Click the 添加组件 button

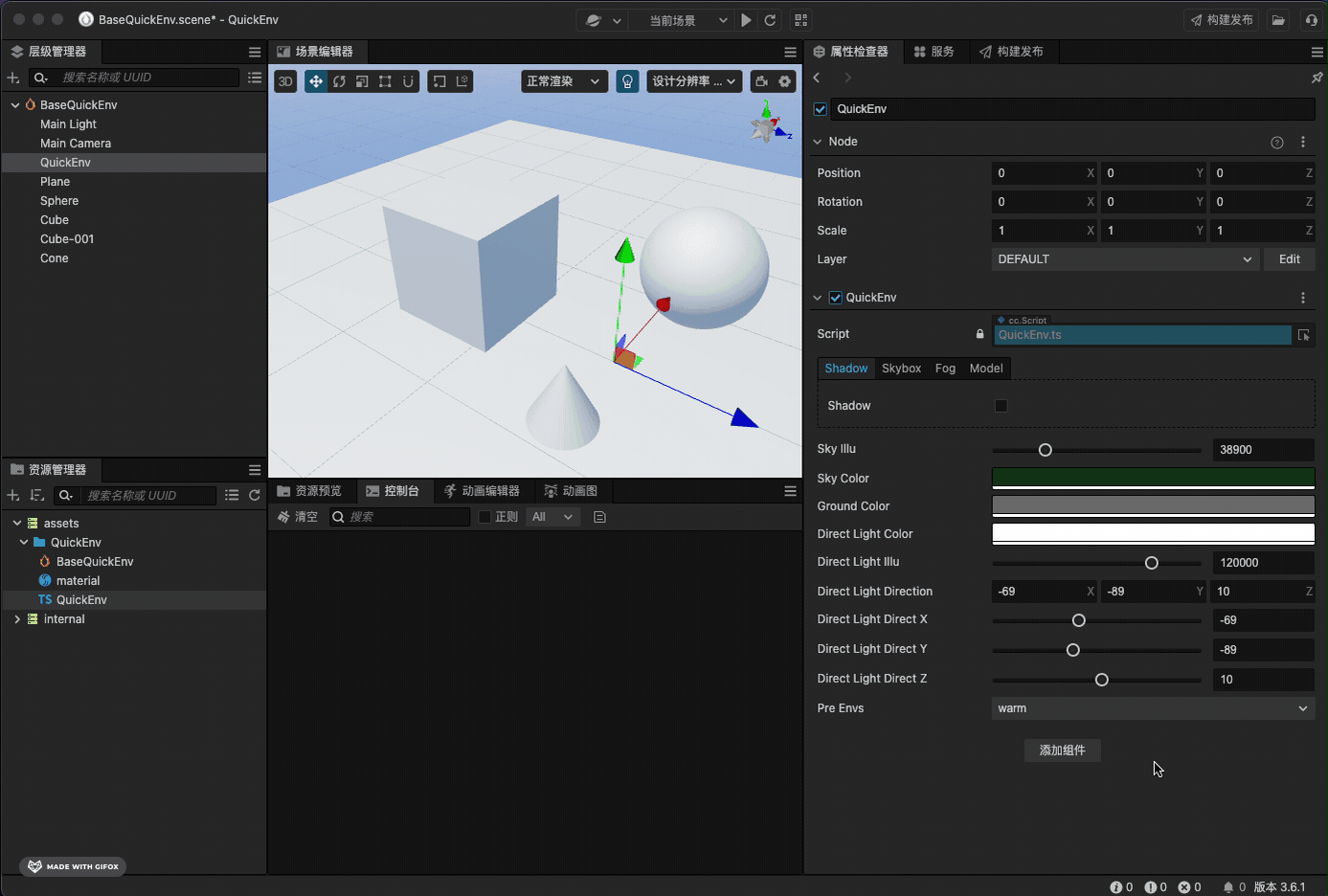(1063, 750)
